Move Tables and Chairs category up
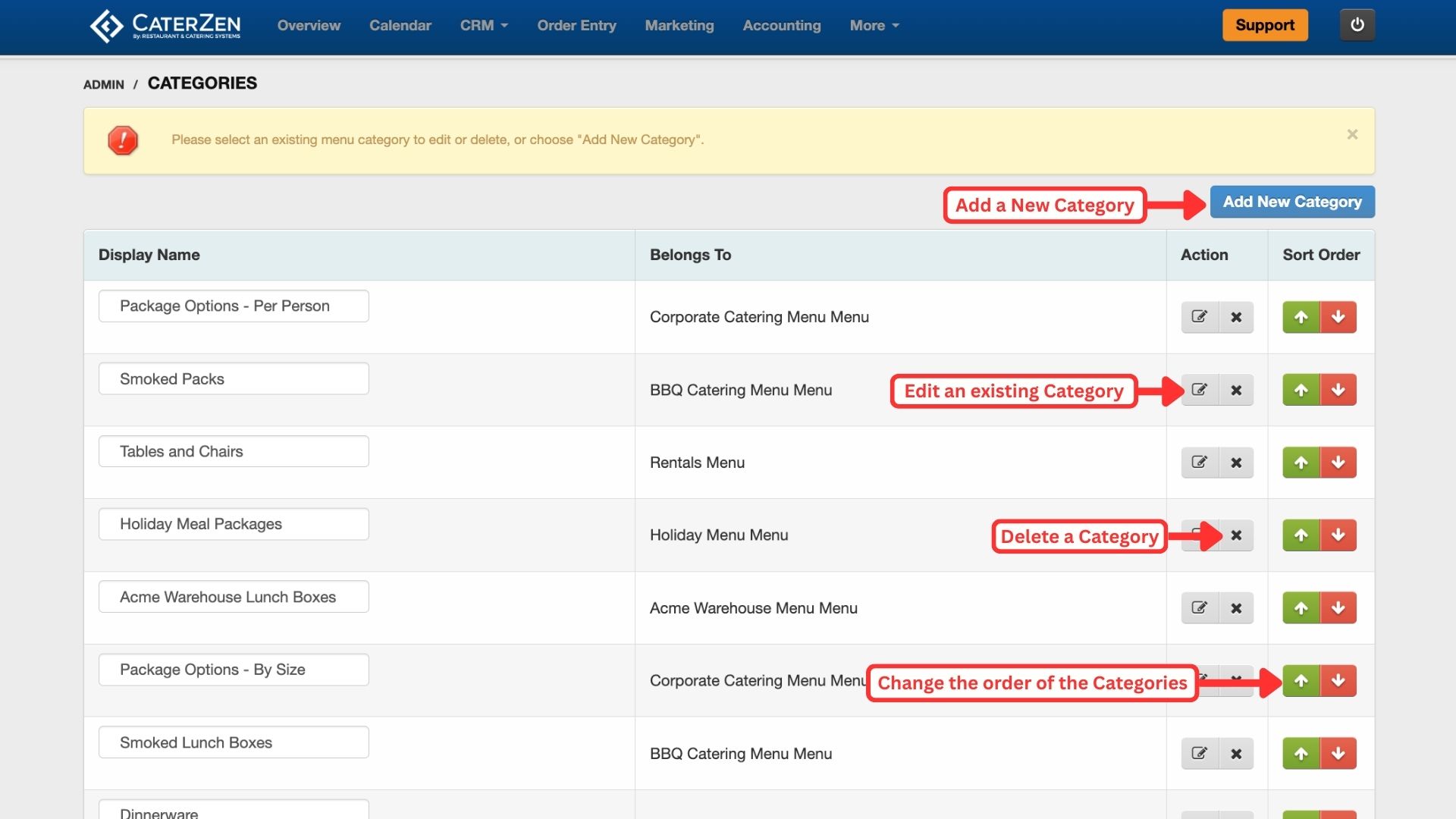The image size is (1456, 819). [1301, 463]
